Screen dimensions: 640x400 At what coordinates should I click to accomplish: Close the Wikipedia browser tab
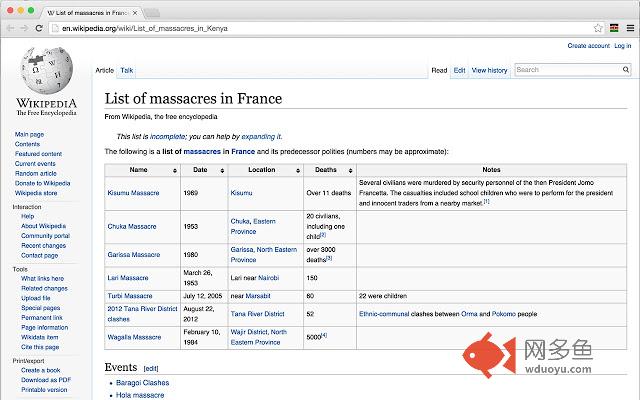tap(135, 13)
